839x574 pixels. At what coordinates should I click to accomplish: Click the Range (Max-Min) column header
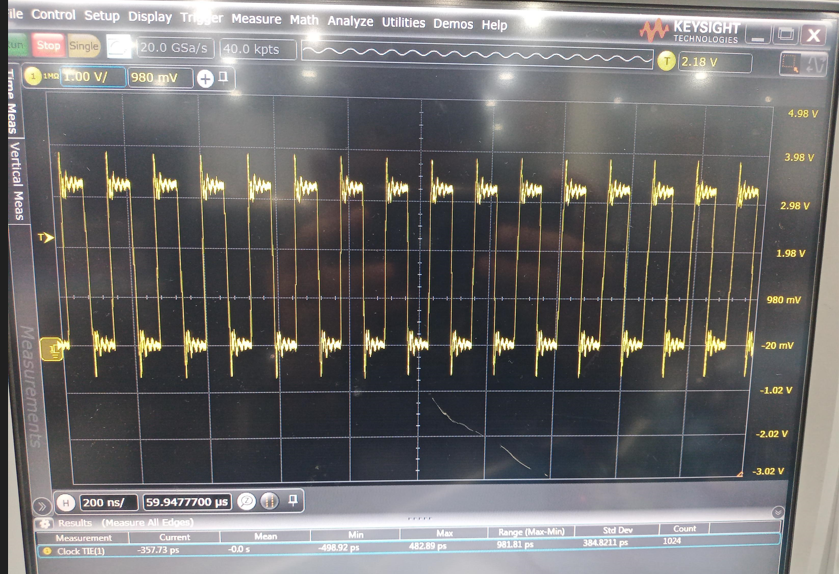coord(531,532)
